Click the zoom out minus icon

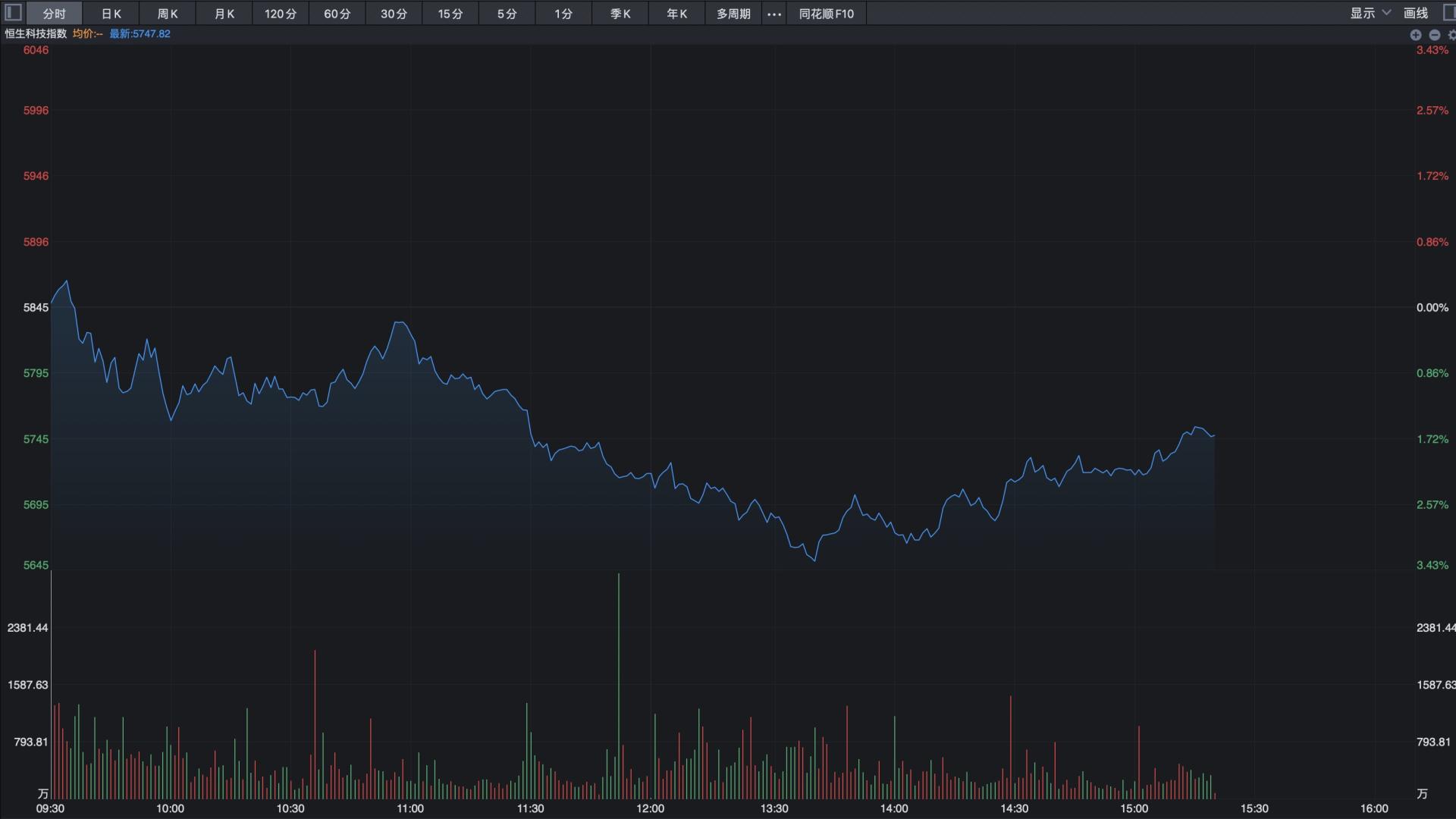(1434, 35)
